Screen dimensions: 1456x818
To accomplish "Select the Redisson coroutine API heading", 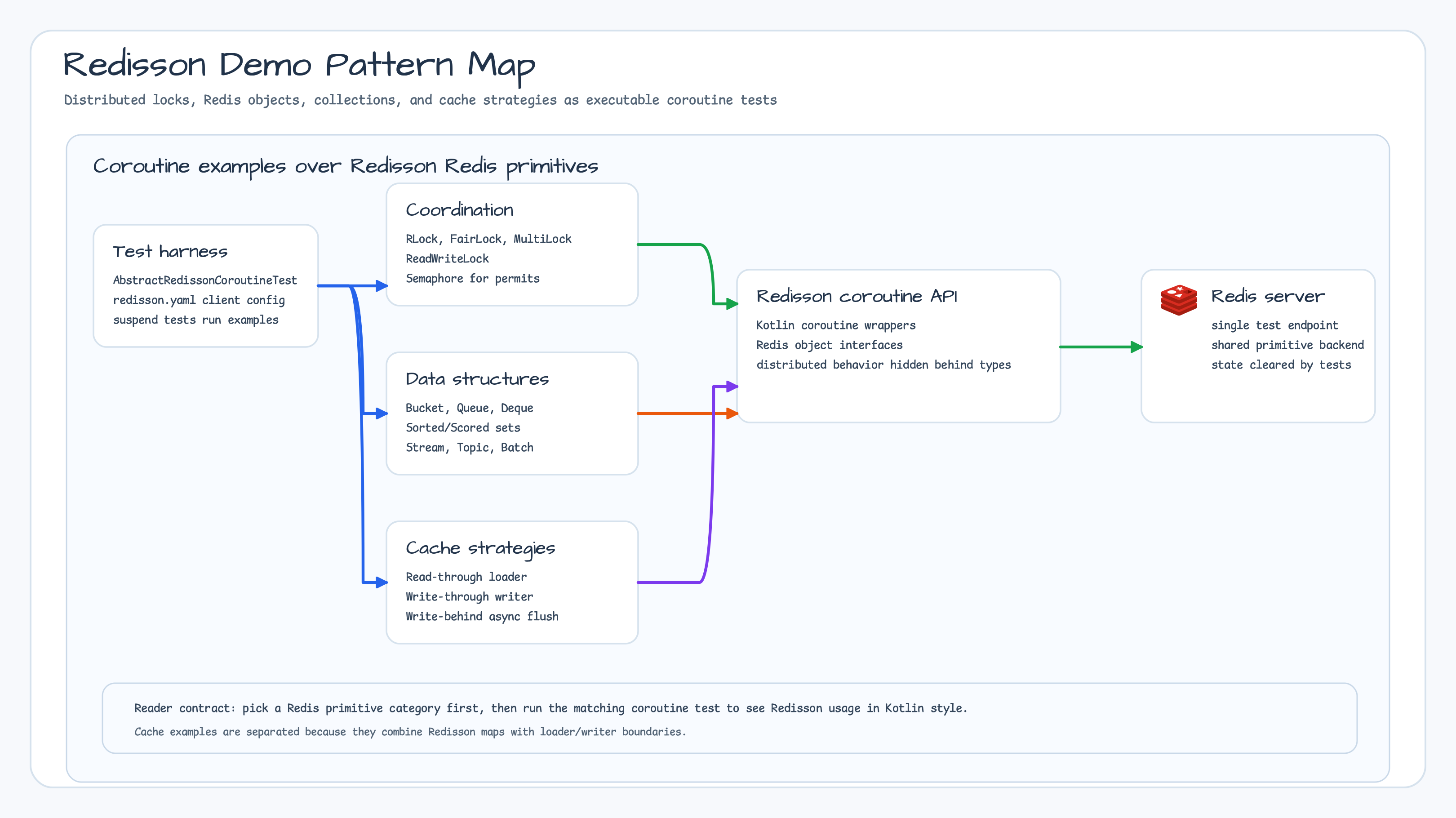I will pyautogui.click(x=857, y=296).
